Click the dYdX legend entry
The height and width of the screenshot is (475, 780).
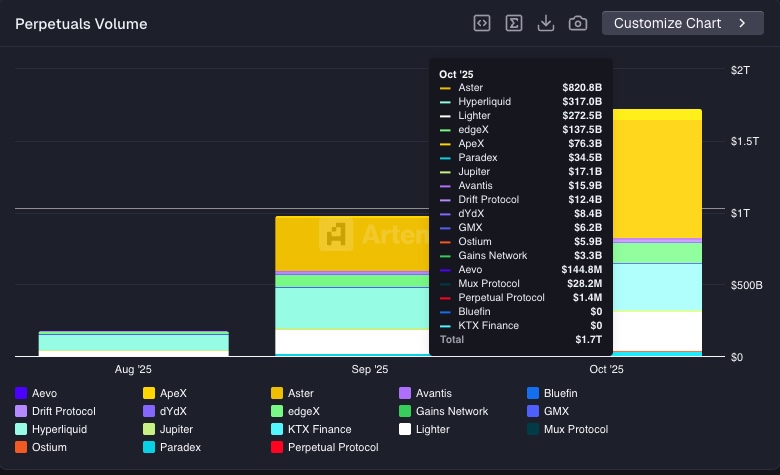173,411
